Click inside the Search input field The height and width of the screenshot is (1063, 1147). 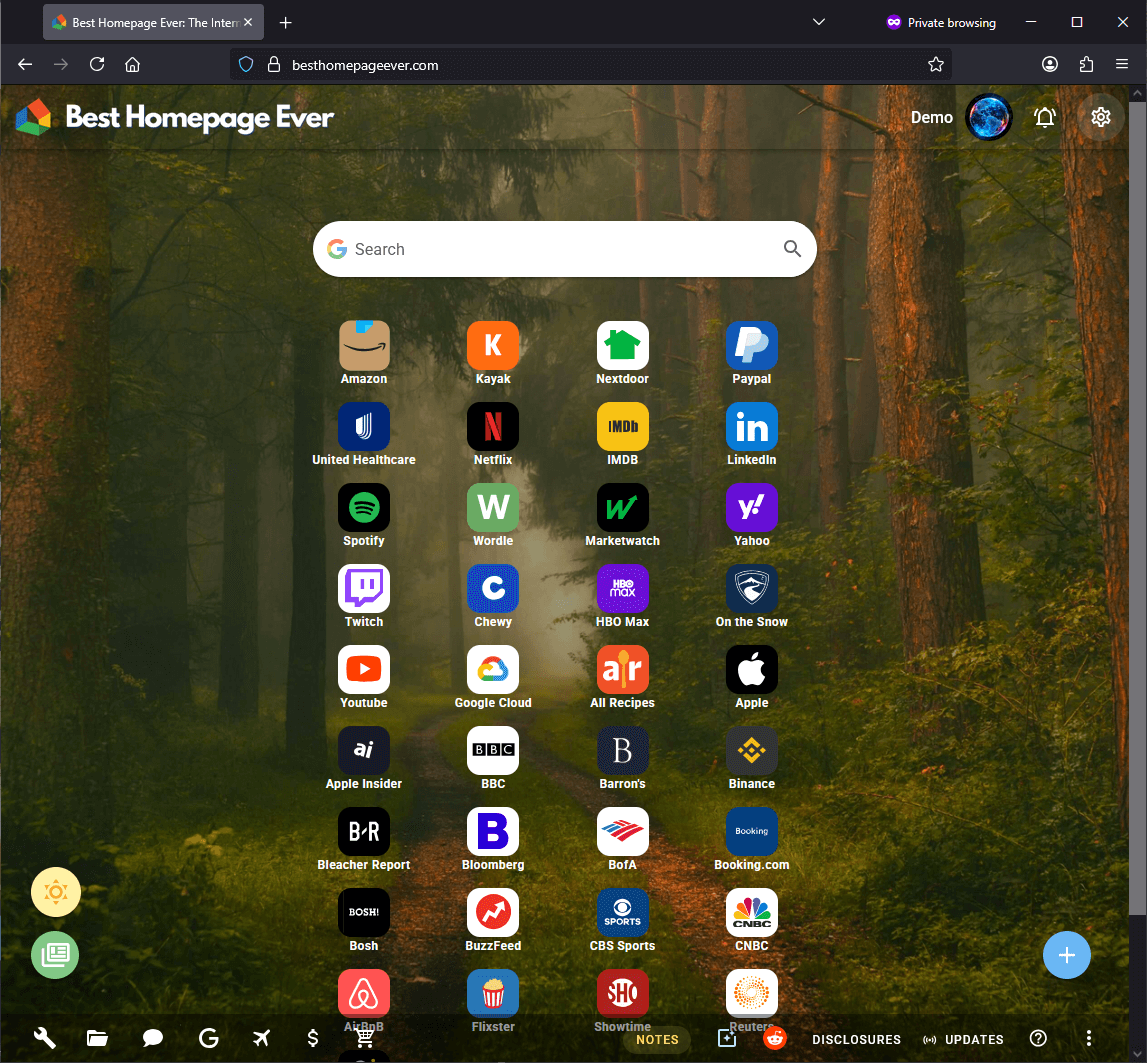560,249
